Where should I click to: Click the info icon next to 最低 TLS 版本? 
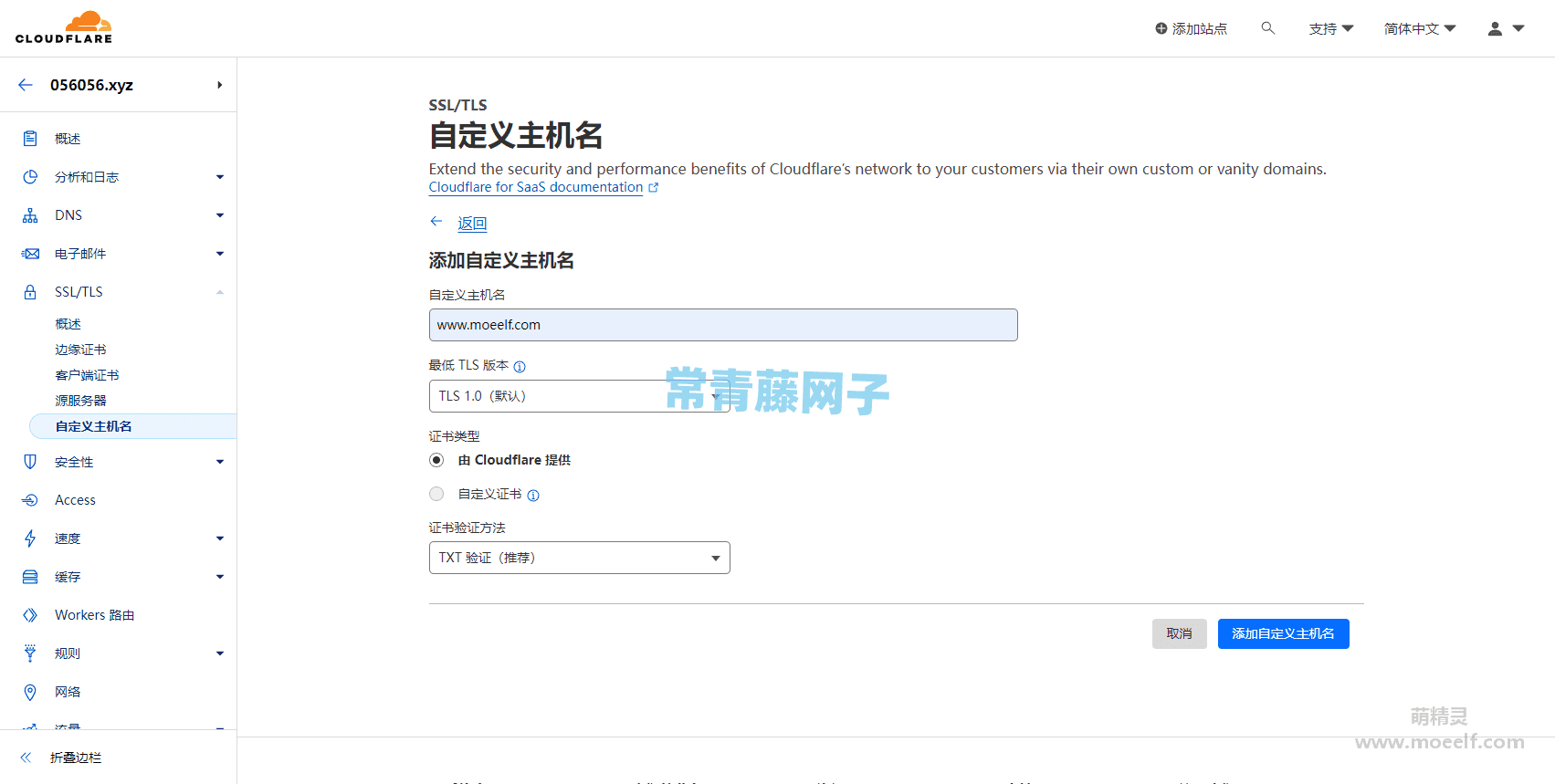coord(520,367)
